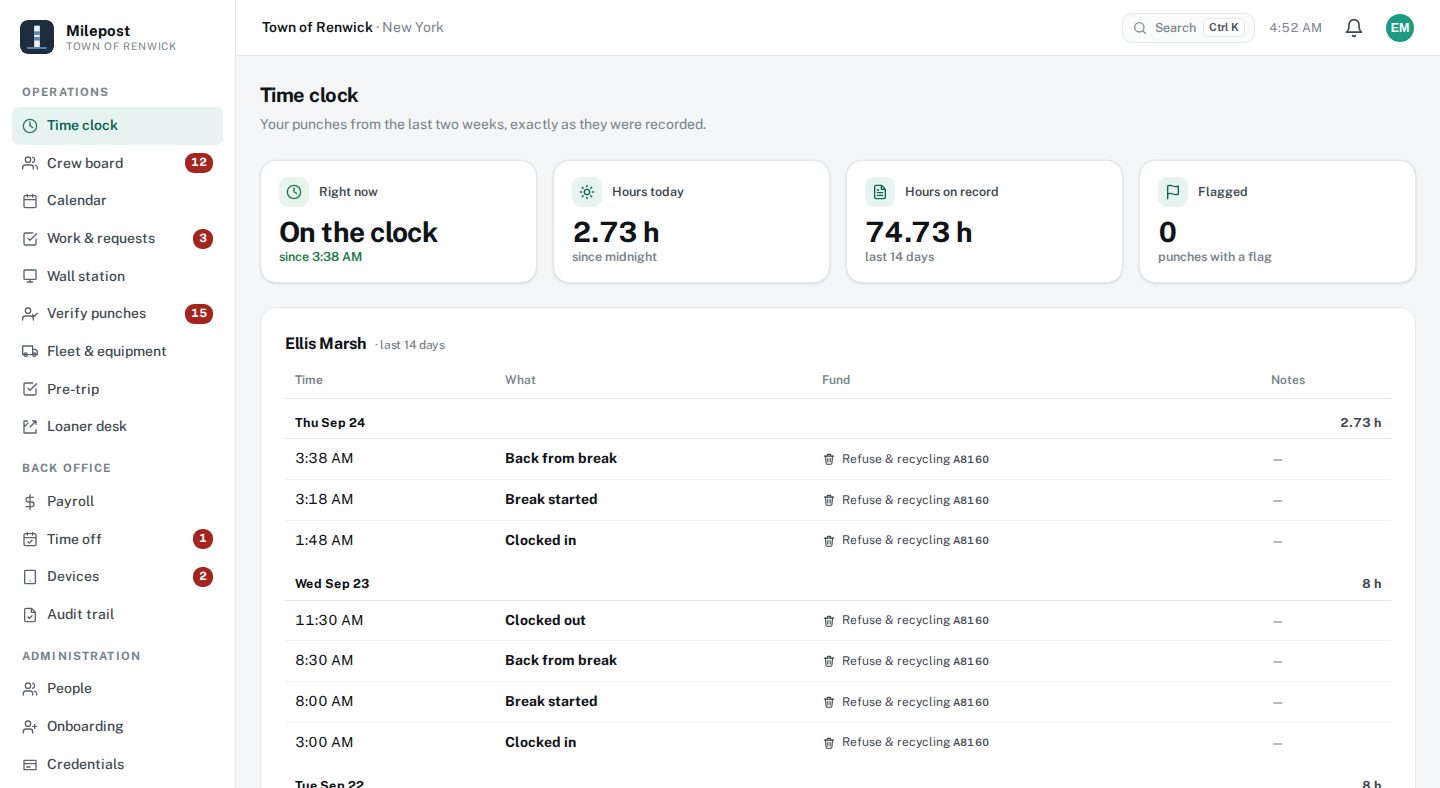The height and width of the screenshot is (788, 1440).
Task: Focus the Search field in top bar
Action: [x=1188, y=28]
